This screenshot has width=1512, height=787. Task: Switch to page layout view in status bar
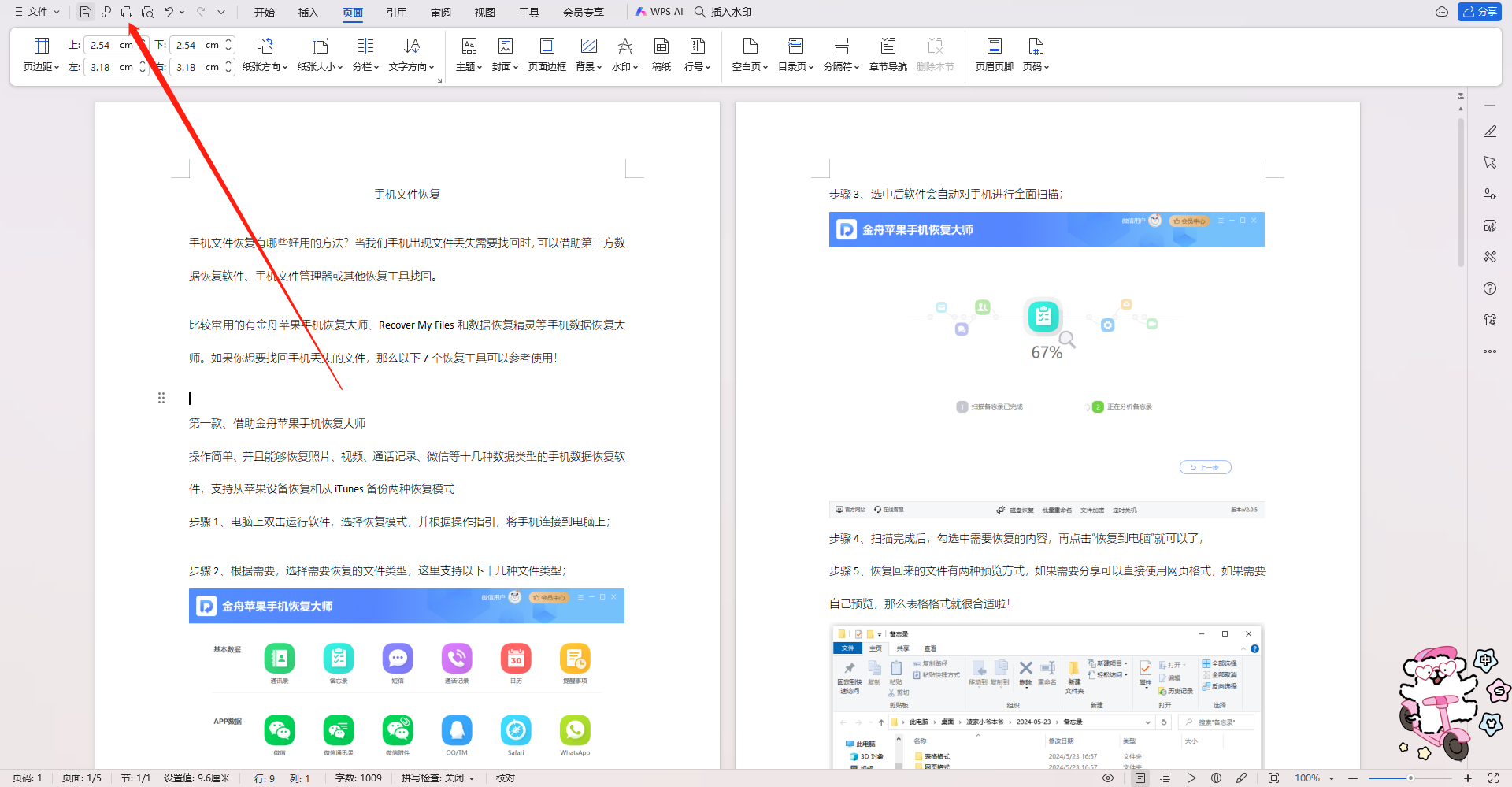coord(1140,778)
